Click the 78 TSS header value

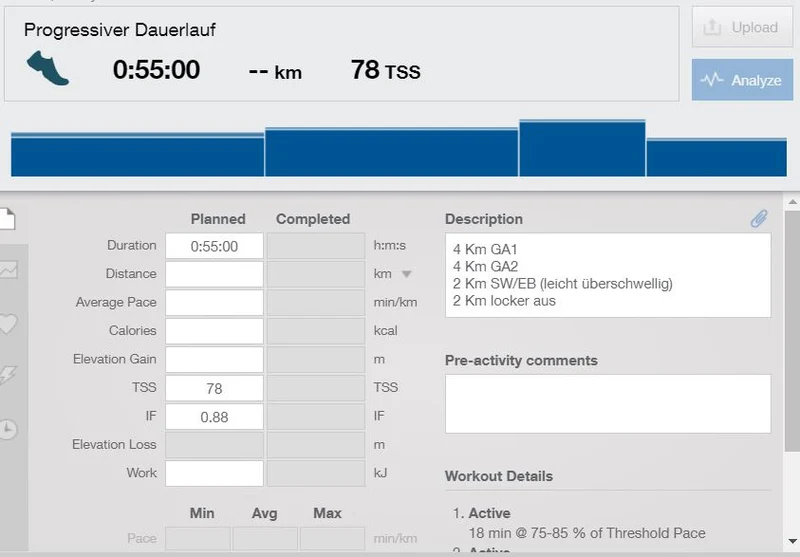pos(386,70)
